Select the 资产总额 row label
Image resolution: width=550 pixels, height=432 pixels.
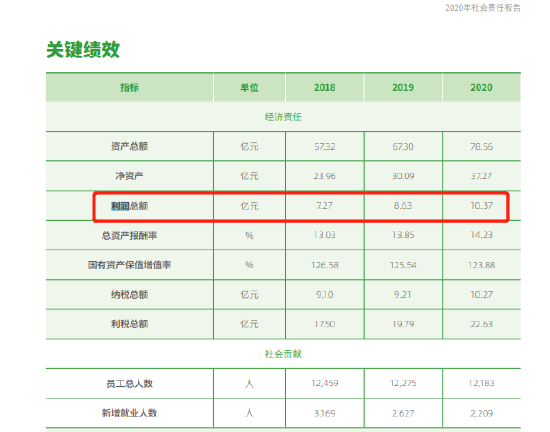coord(129,146)
